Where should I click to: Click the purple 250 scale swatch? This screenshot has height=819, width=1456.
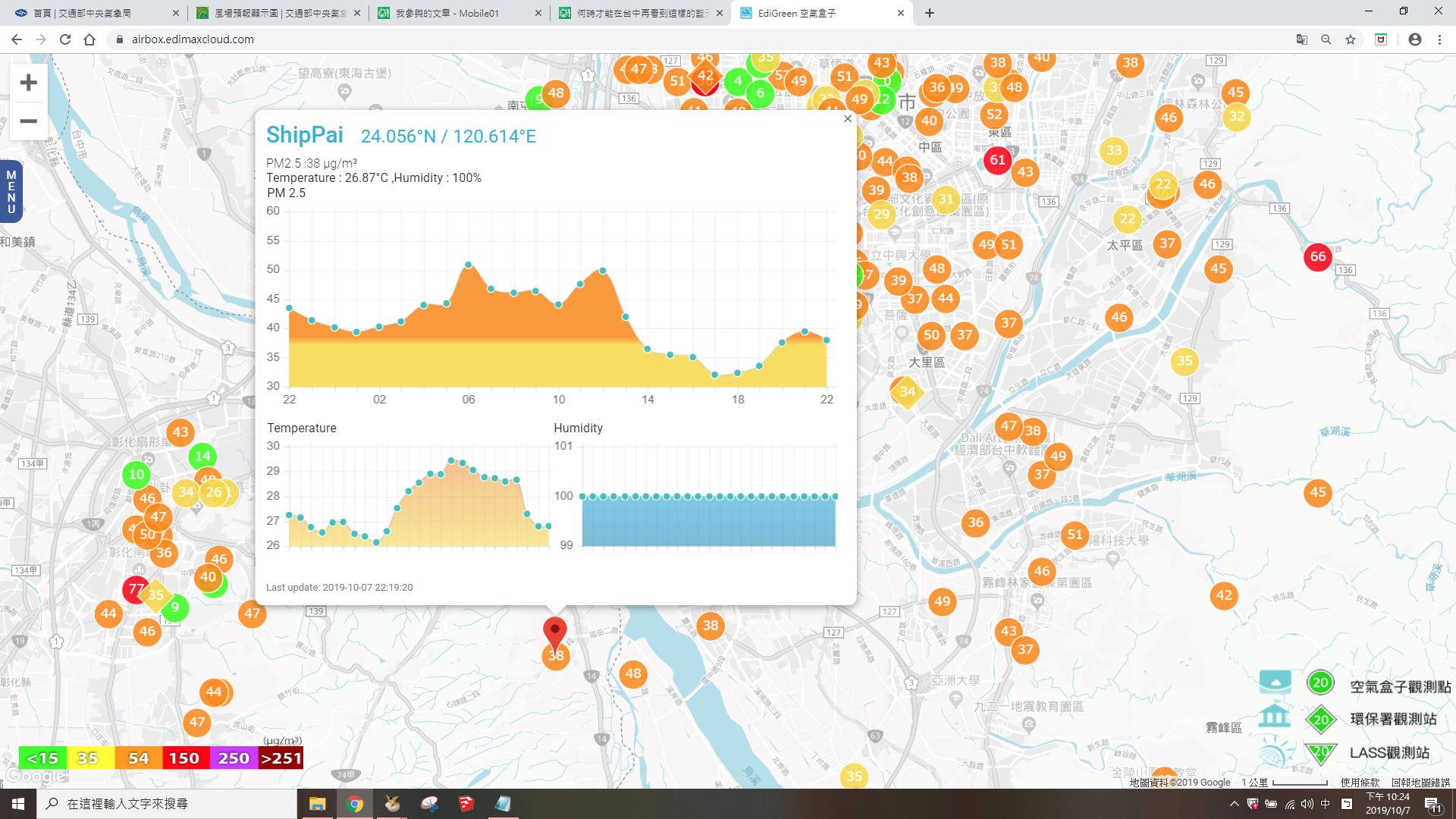pos(234,758)
